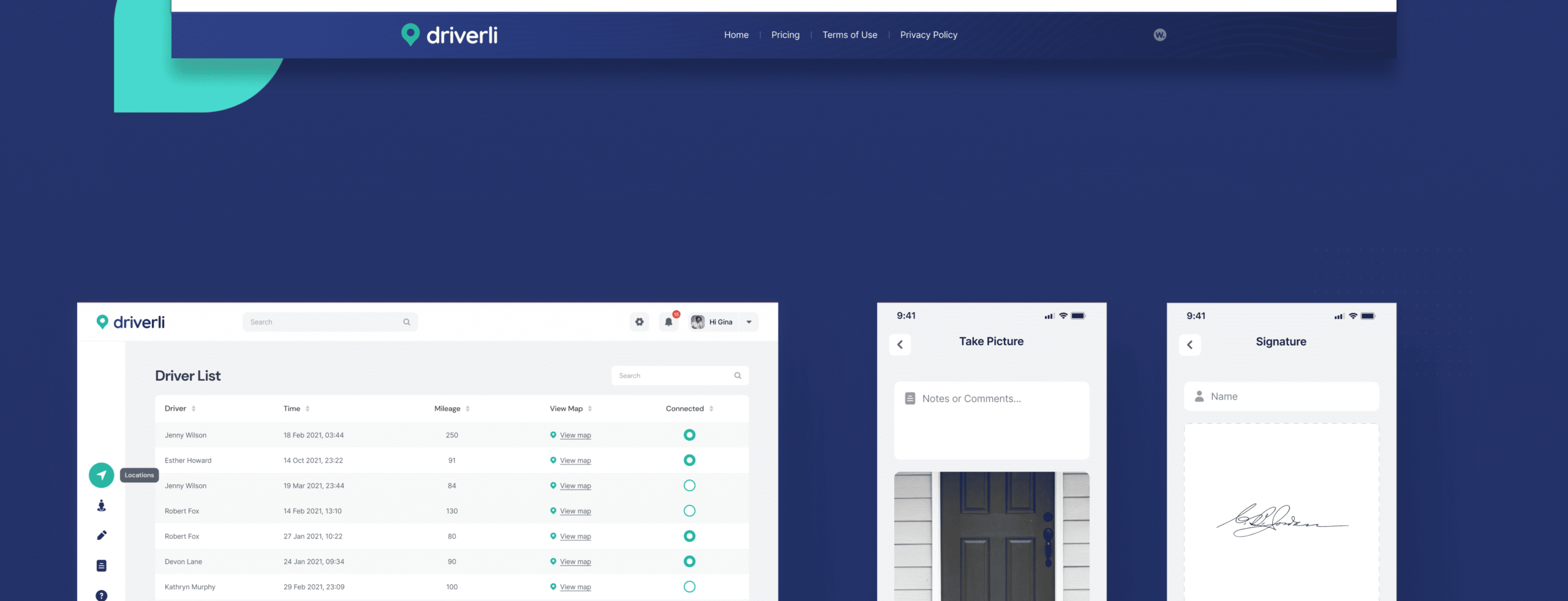The image size is (1568, 601).
Task: Click the Kathryn Murphy driver name
Action: pyautogui.click(x=190, y=587)
